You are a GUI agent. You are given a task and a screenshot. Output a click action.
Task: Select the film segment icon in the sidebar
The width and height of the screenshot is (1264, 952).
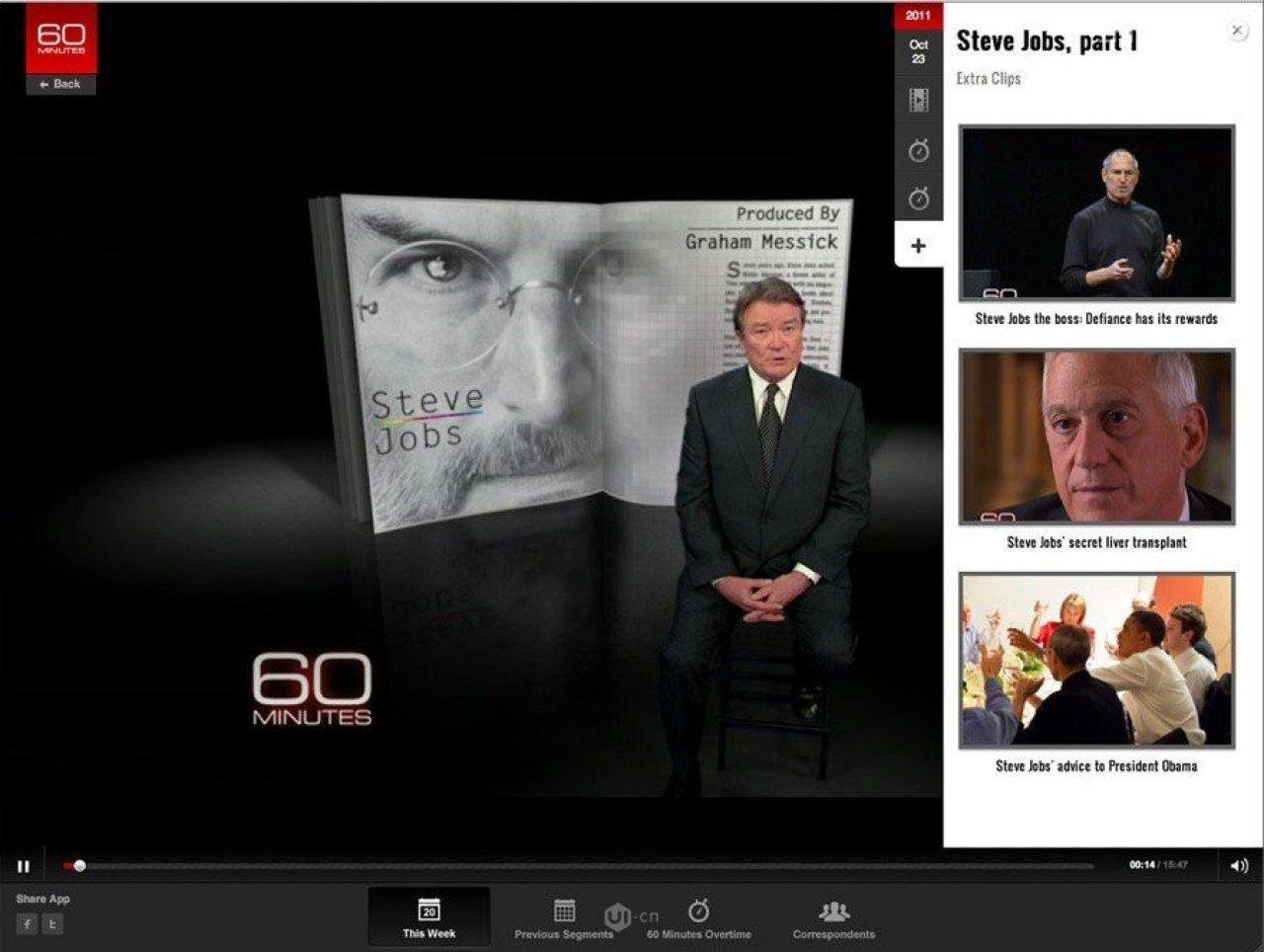click(918, 99)
